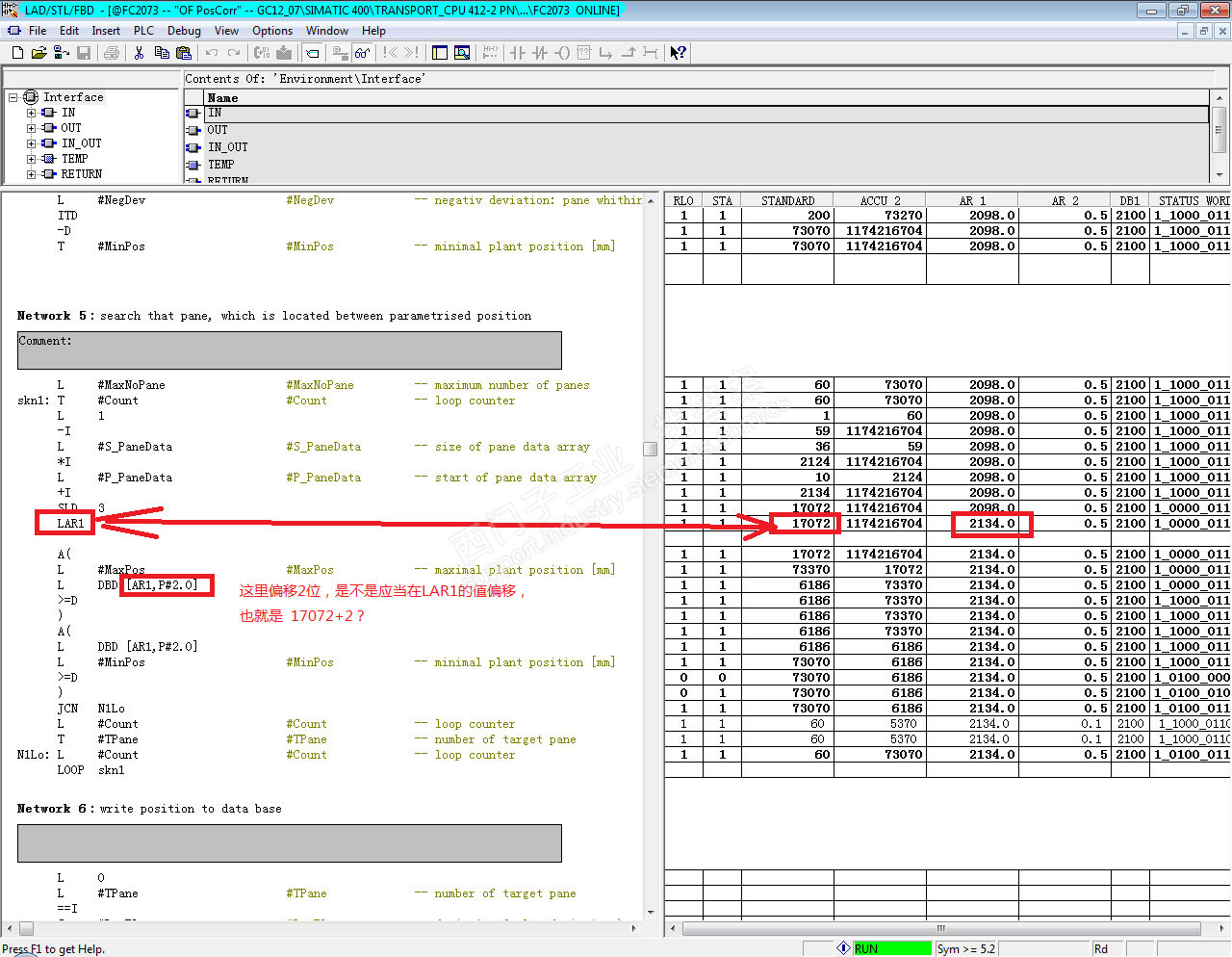The image size is (1232, 957).
Task: Click the Print icon in toolbar
Action: (x=112, y=53)
